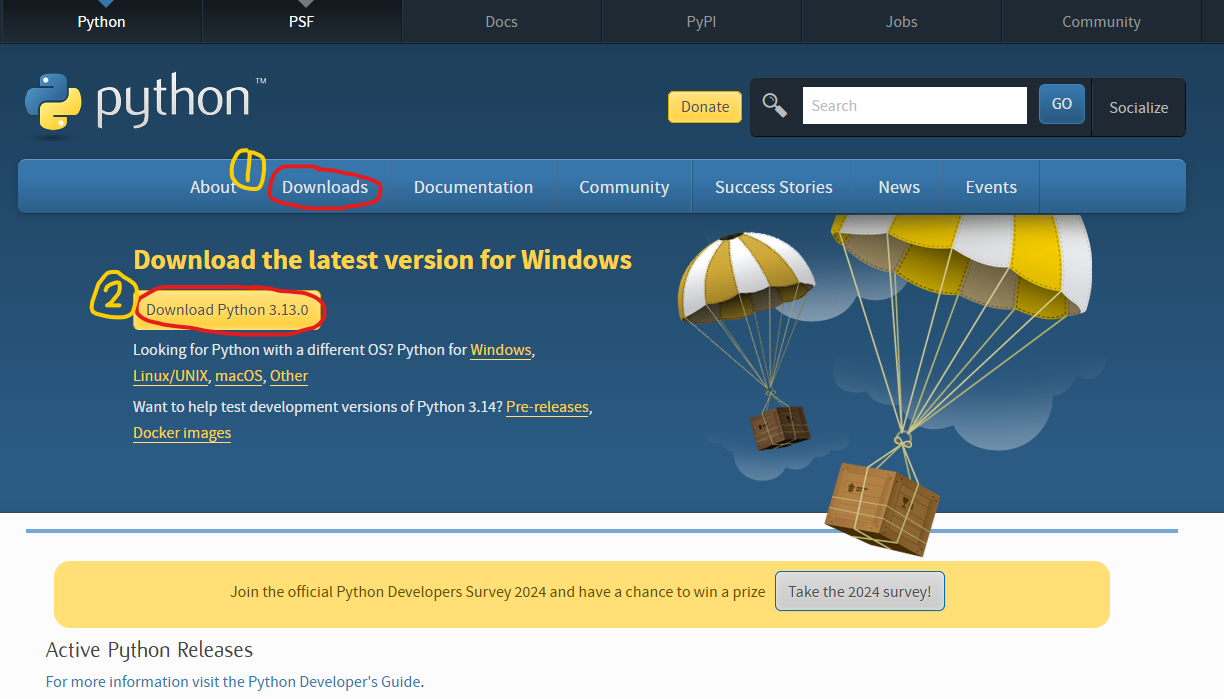The height and width of the screenshot is (699, 1224).
Task: Open the Downloads navigation menu
Action: pos(325,187)
